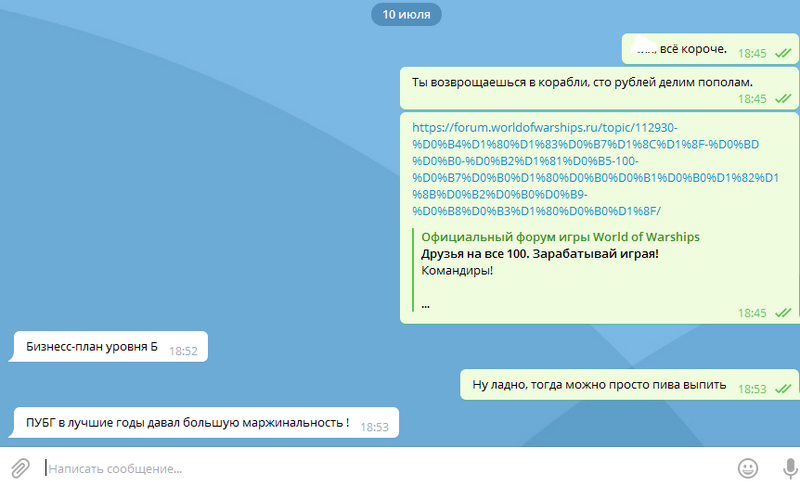800x486 pixels.
Task: Click read checkmarks on the beer message
Action: click(x=782, y=389)
